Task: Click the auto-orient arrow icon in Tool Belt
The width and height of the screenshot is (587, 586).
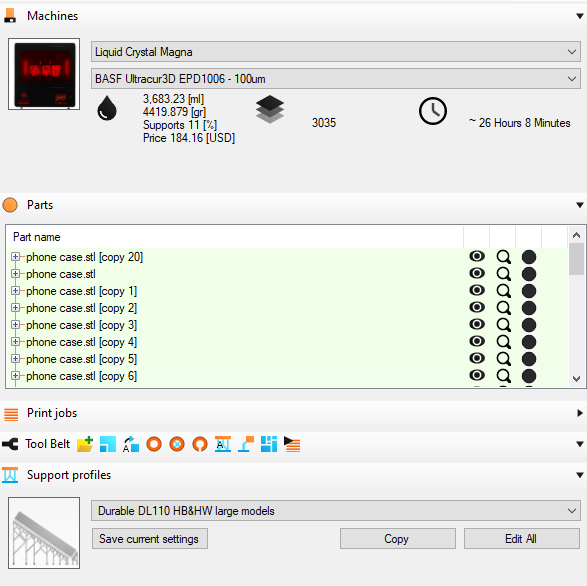Action: [131, 444]
